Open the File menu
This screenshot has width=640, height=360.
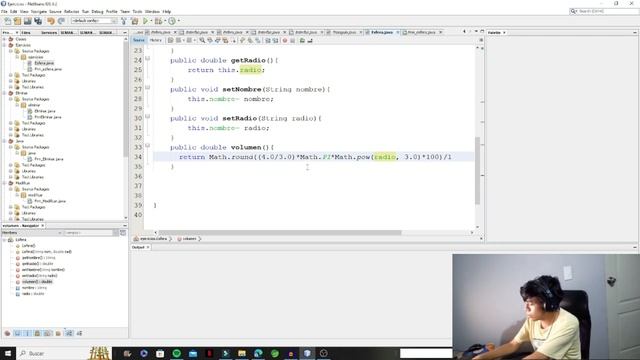click(4, 11)
